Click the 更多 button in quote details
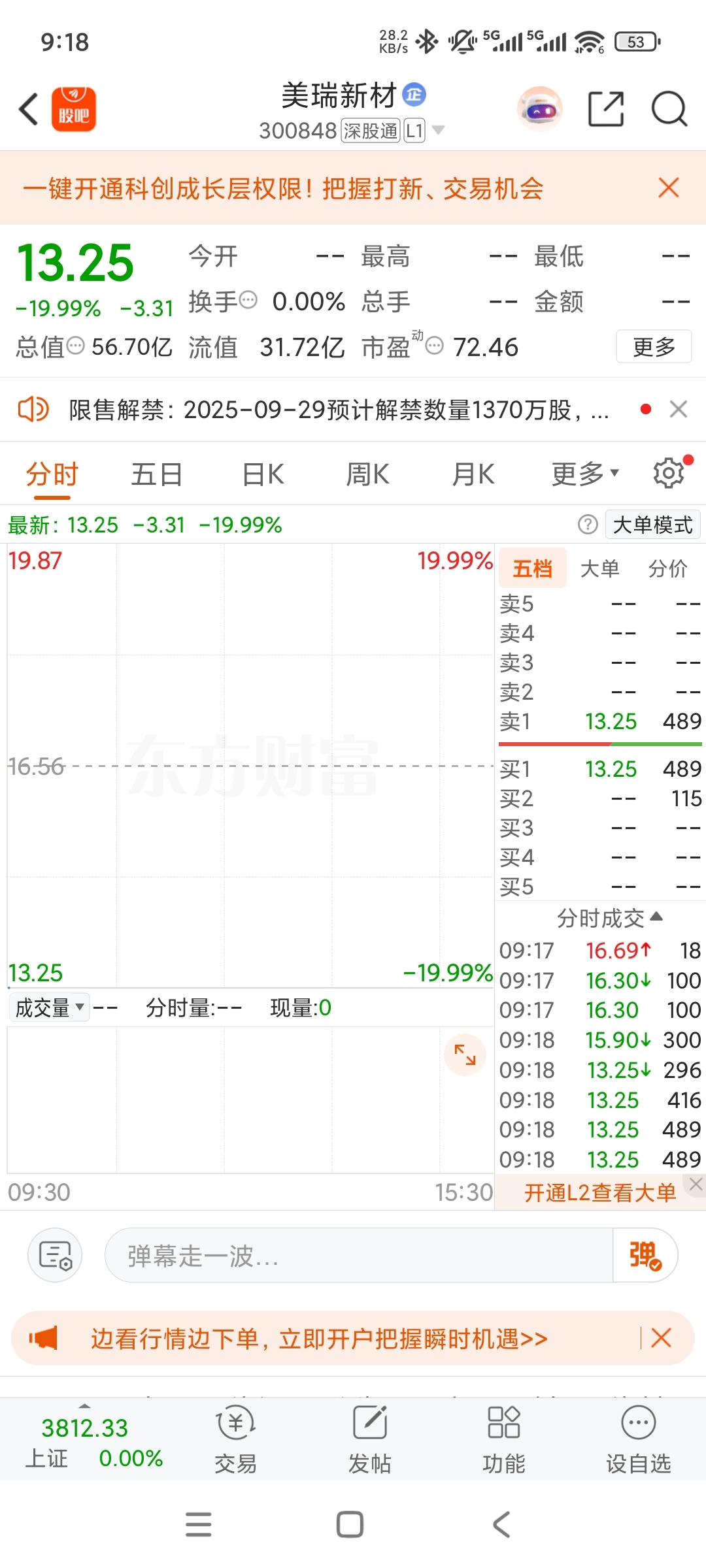This screenshot has height=1568, width=706. pyautogui.click(x=654, y=346)
